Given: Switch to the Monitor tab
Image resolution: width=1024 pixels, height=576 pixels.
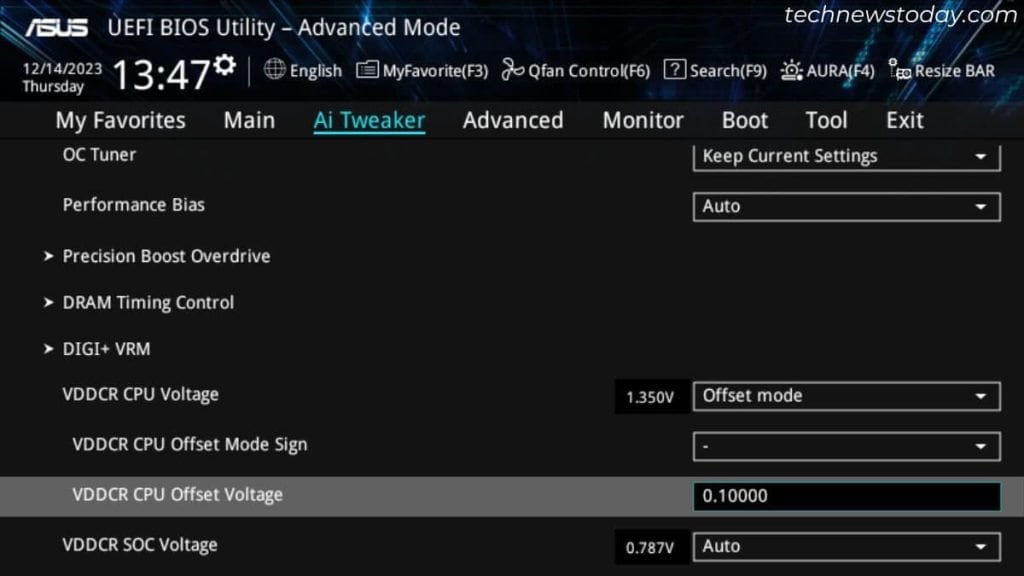Looking at the screenshot, I should (643, 120).
